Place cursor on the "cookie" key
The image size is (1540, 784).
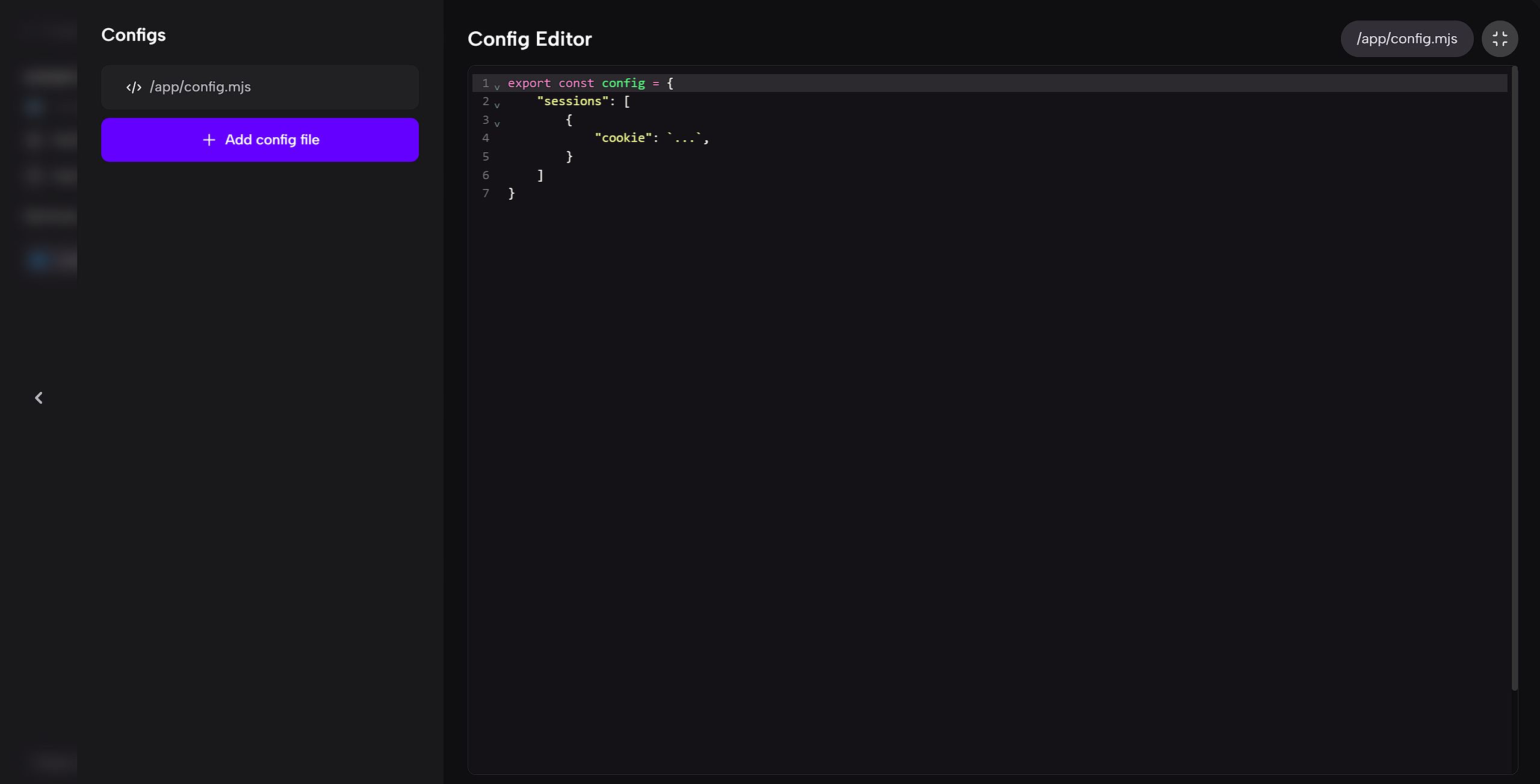pos(623,138)
